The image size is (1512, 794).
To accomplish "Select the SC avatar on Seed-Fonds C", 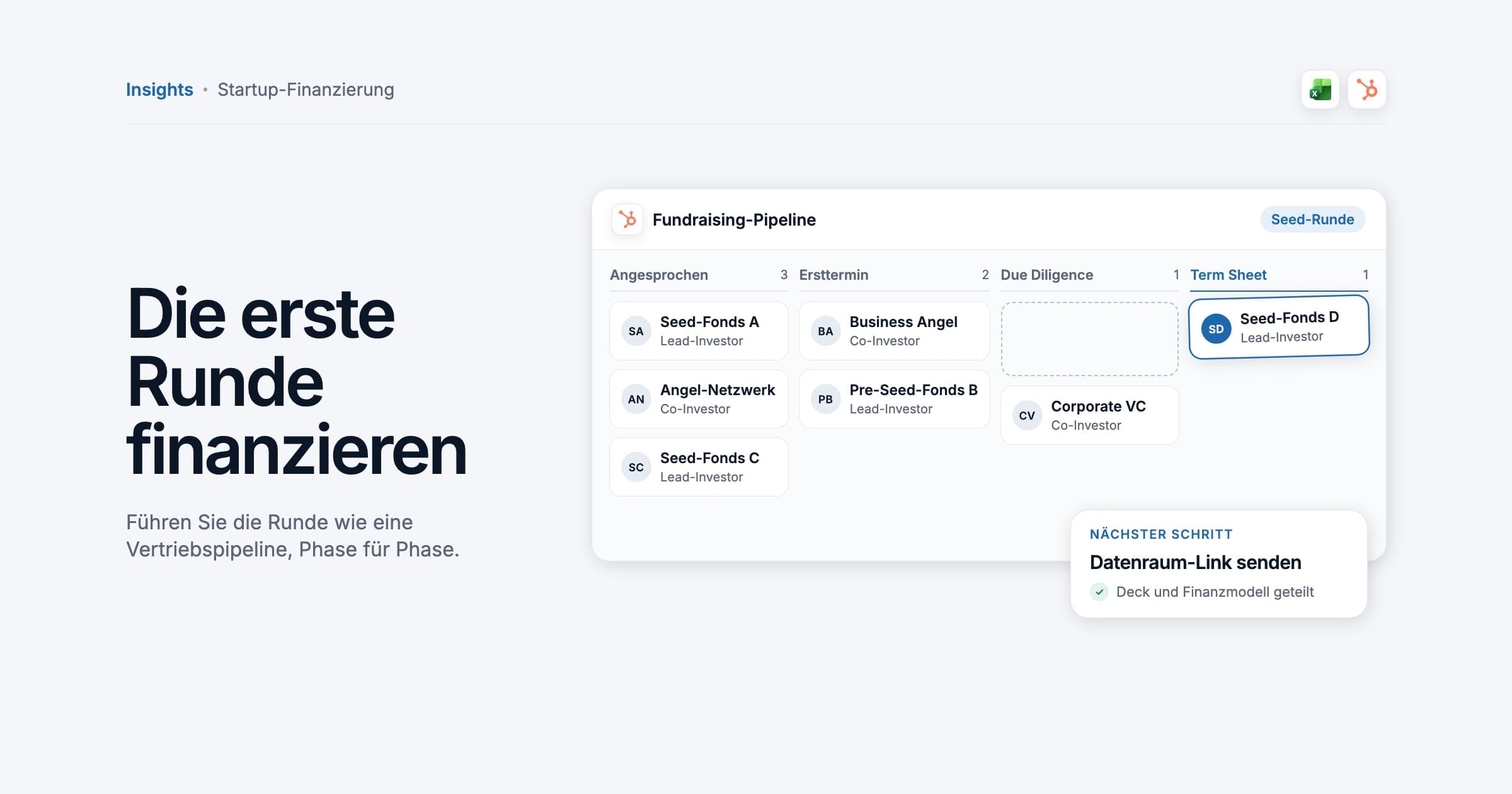I will point(636,468).
